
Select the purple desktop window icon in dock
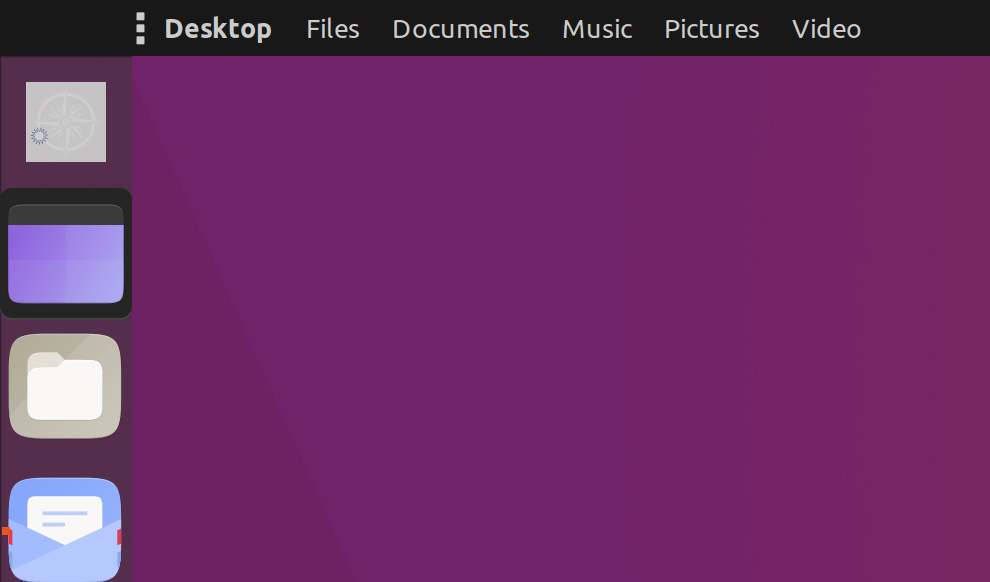[x=66, y=253]
